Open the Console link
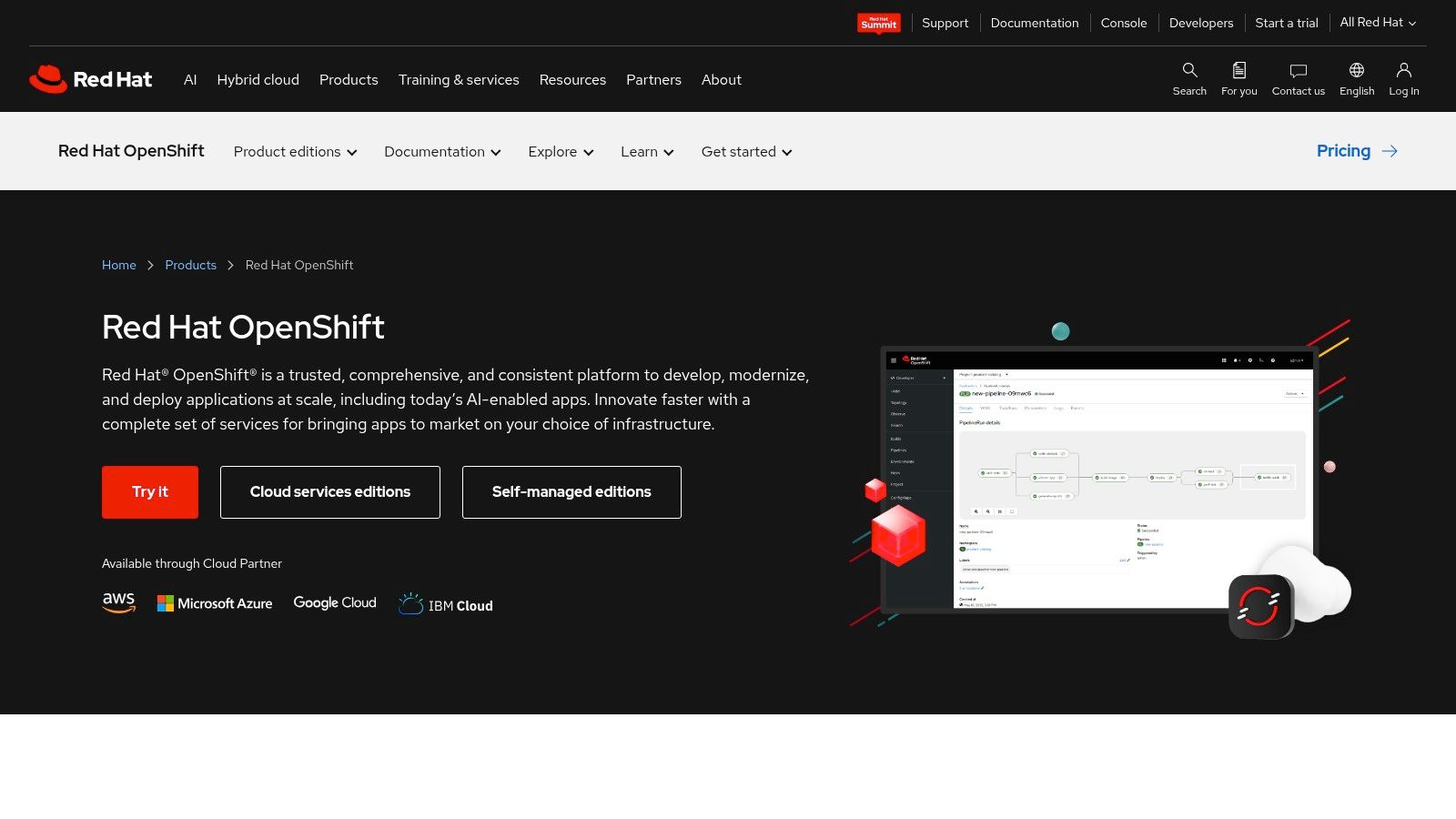This screenshot has height=819, width=1456. (1124, 23)
